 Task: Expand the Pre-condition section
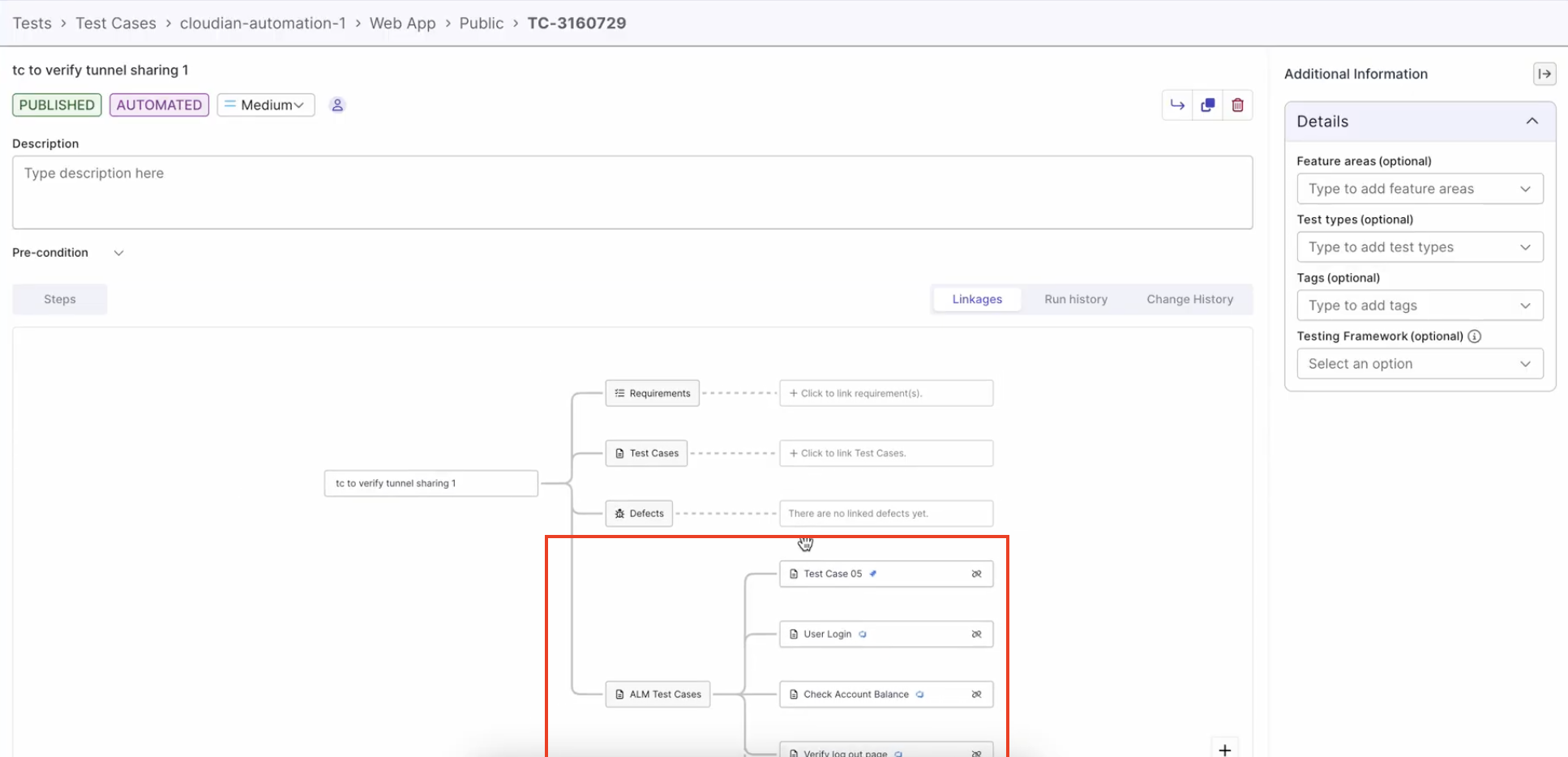(118, 253)
